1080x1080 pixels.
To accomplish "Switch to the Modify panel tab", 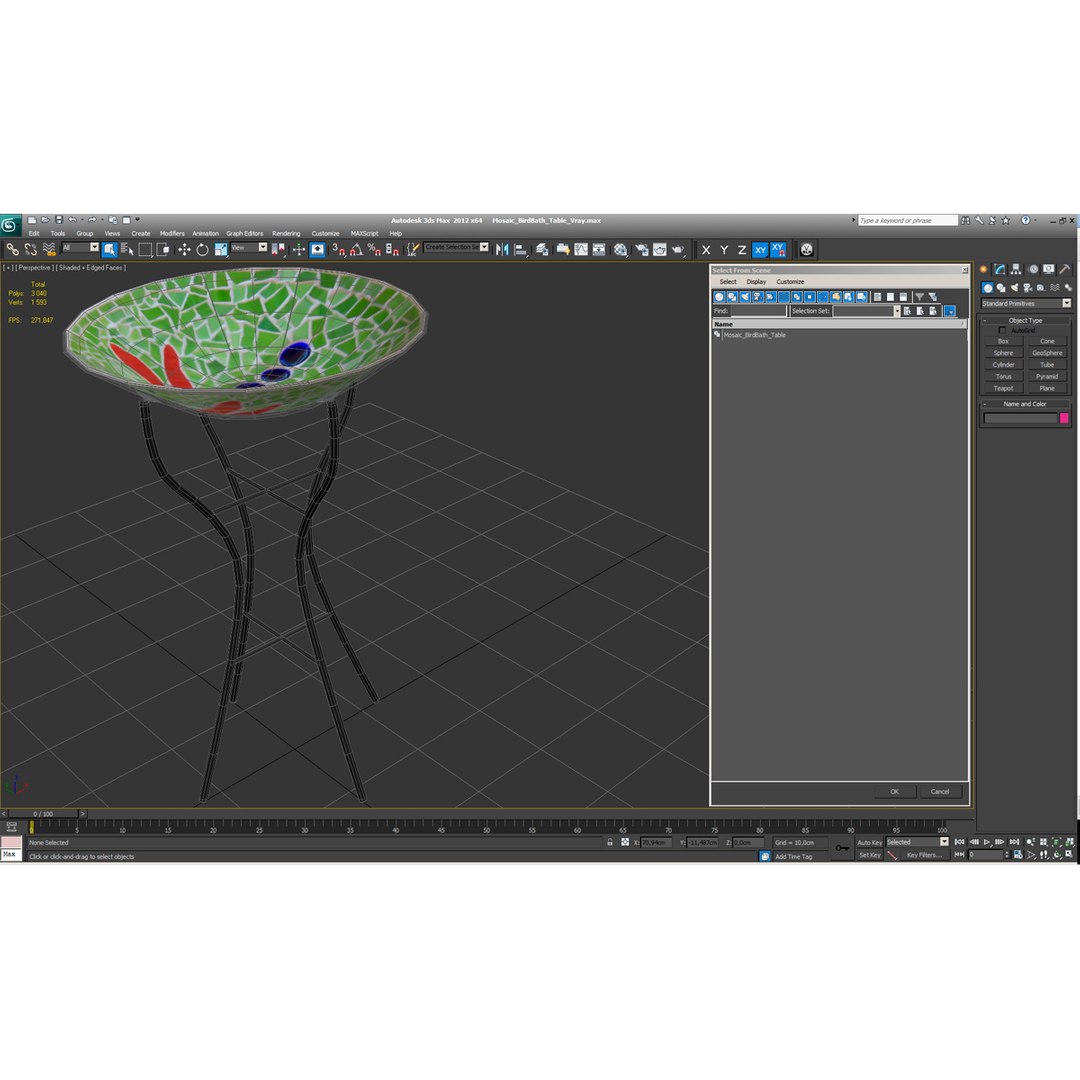I will tap(999, 269).
